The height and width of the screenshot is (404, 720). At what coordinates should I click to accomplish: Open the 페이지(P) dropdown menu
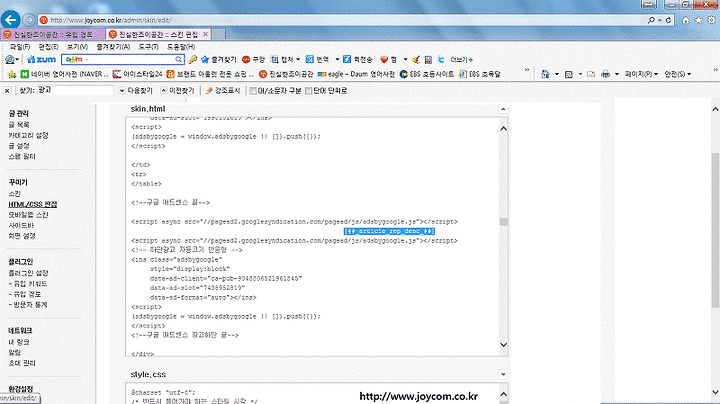[x=641, y=74]
